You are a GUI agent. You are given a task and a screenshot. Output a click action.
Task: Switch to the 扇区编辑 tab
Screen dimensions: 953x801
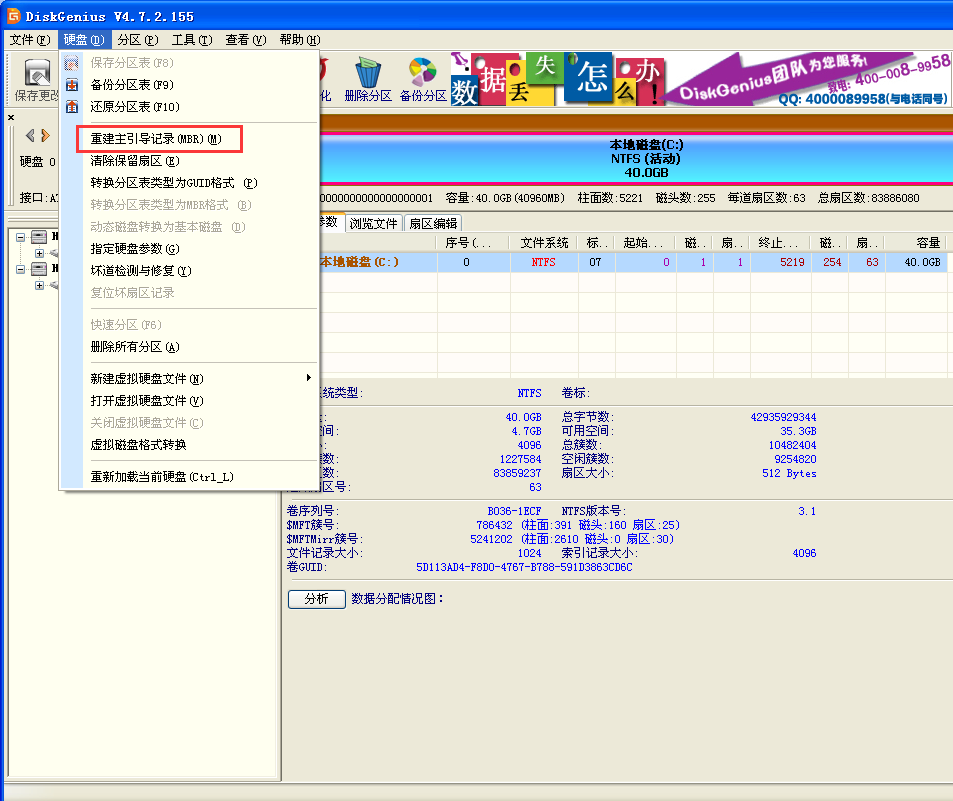(434, 223)
